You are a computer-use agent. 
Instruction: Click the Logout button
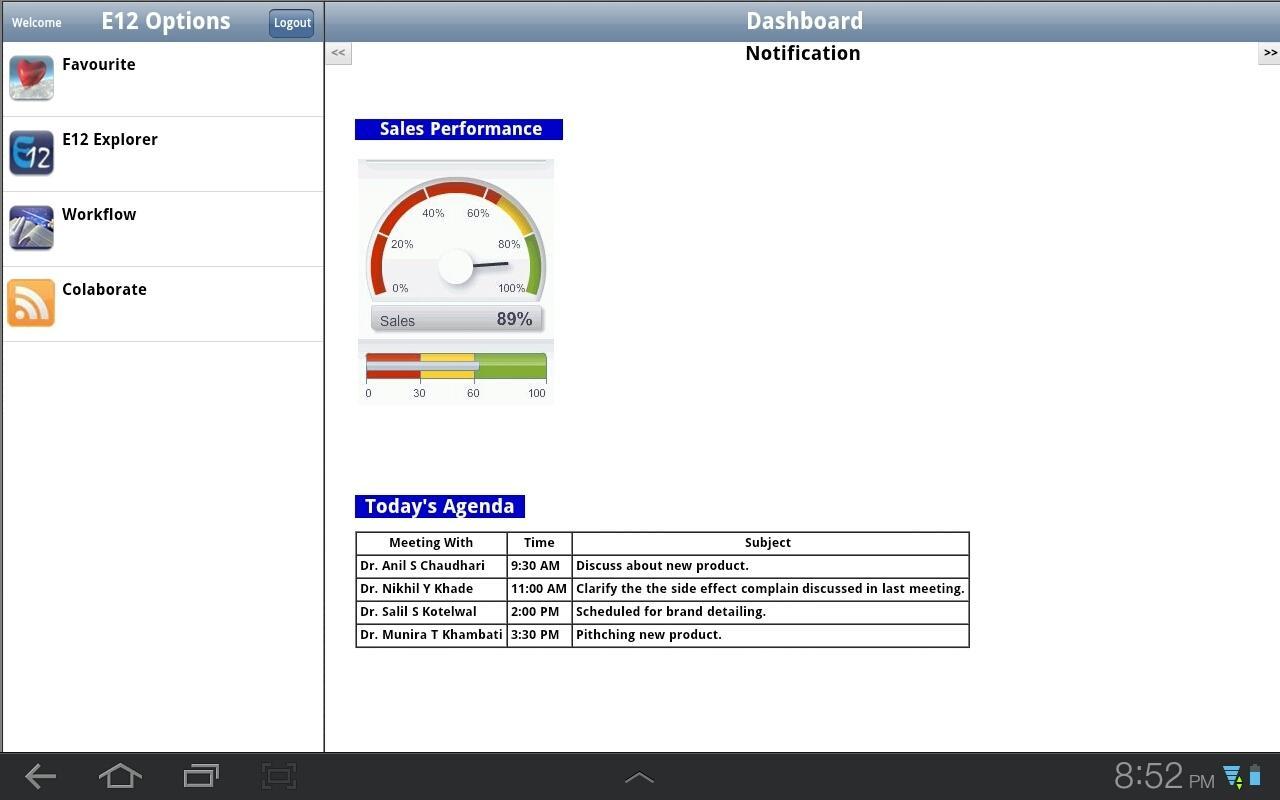point(292,23)
